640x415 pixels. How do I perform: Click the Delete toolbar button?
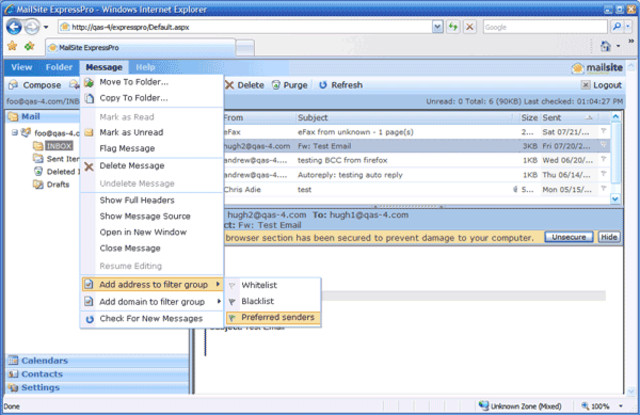point(244,85)
